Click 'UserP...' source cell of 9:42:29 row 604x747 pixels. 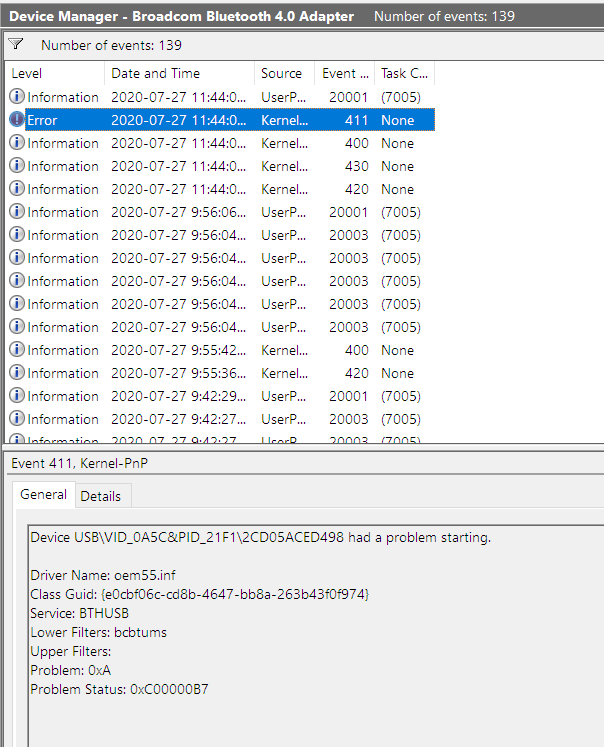click(283, 396)
